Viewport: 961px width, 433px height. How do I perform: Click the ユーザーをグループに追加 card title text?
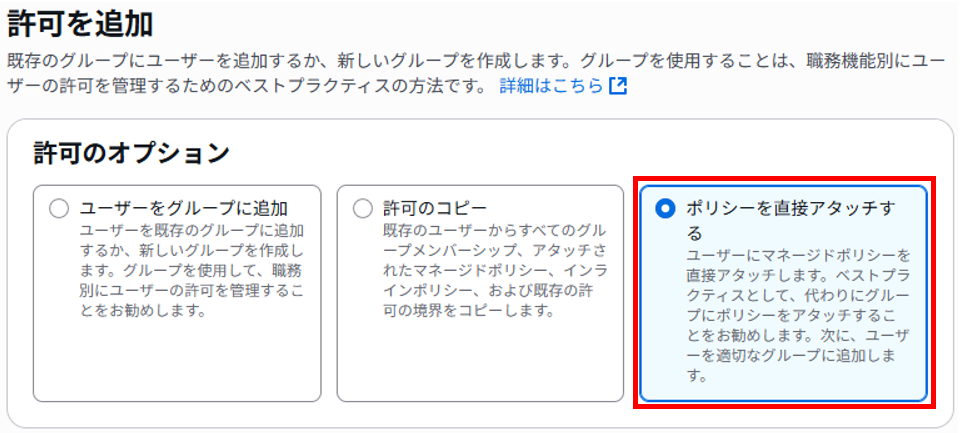coord(184,209)
